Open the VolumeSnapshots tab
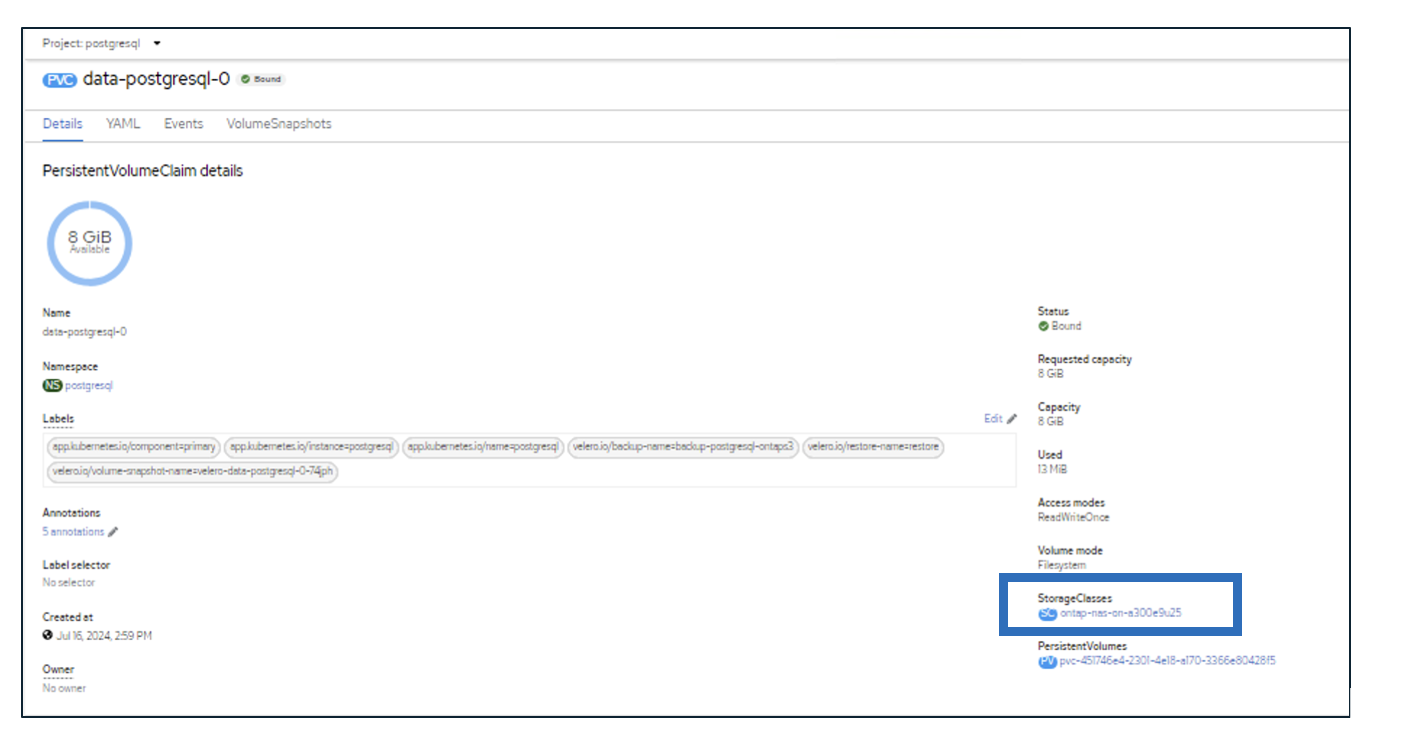Screen dimensions: 1404x740 (279, 124)
